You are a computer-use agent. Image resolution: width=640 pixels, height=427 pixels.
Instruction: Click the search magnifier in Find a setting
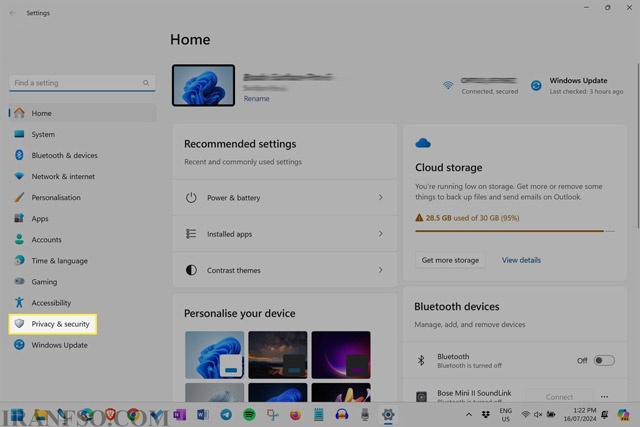tap(146, 83)
